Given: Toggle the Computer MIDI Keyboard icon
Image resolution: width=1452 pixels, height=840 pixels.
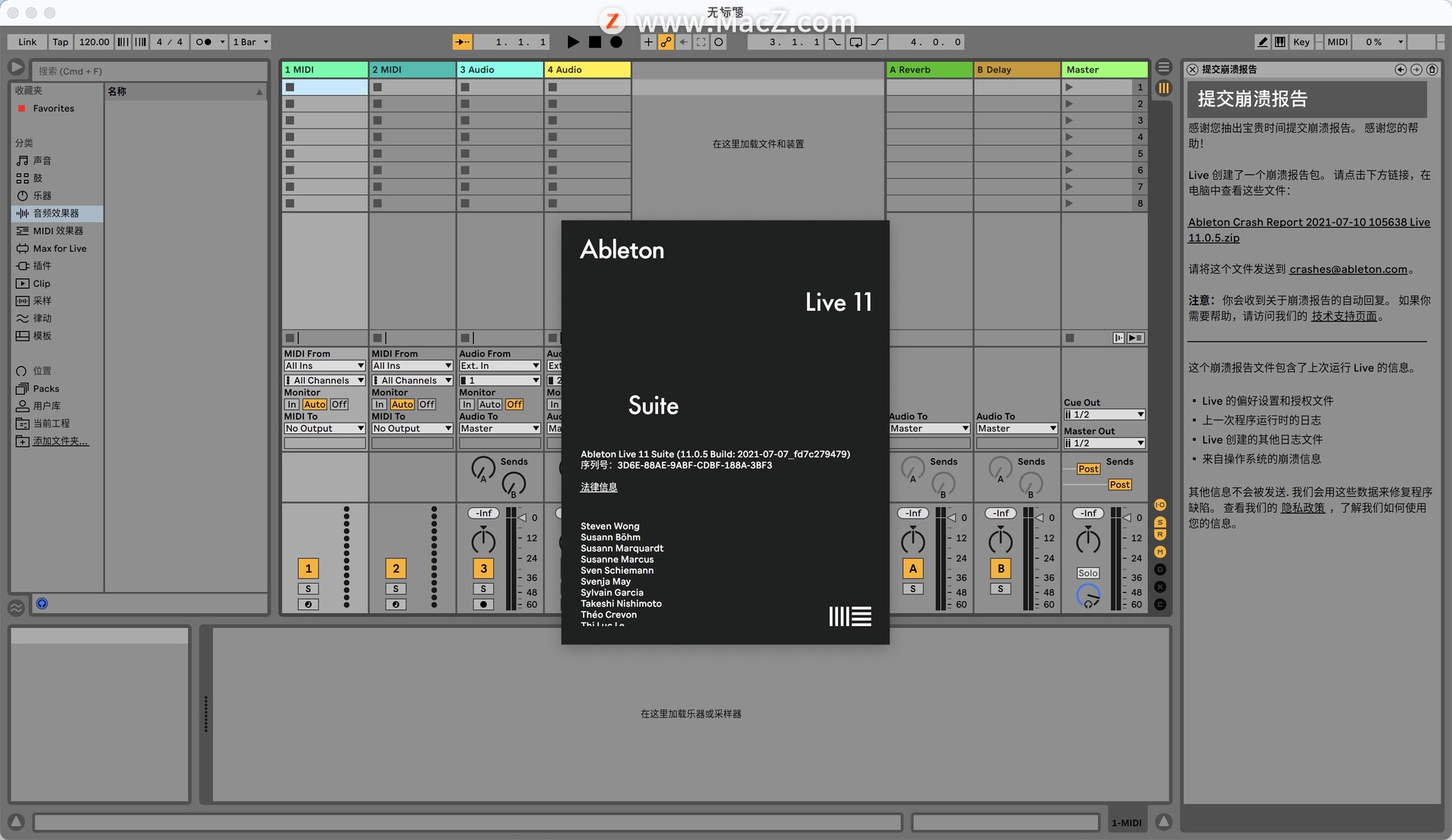Looking at the screenshot, I should [x=1280, y=42].
